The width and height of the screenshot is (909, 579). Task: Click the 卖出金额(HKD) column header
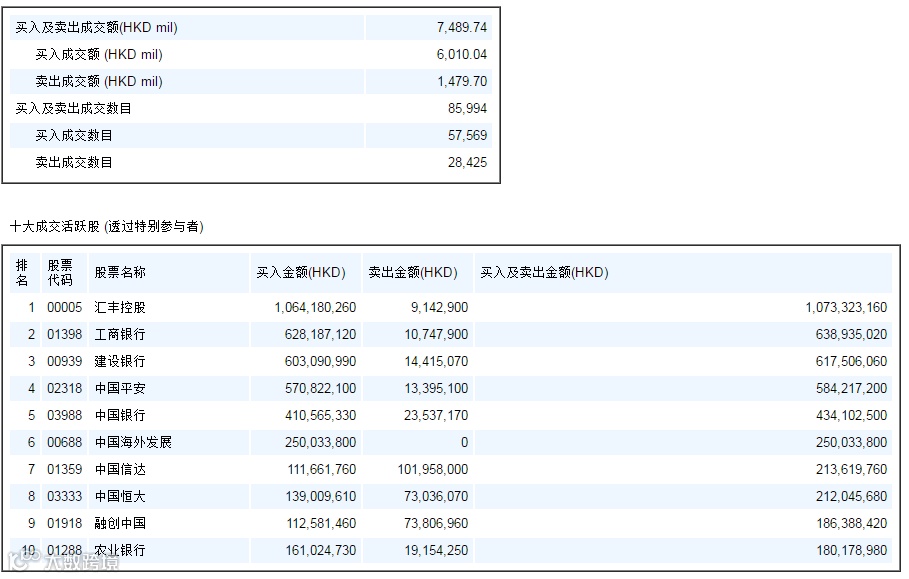point(413,272)
